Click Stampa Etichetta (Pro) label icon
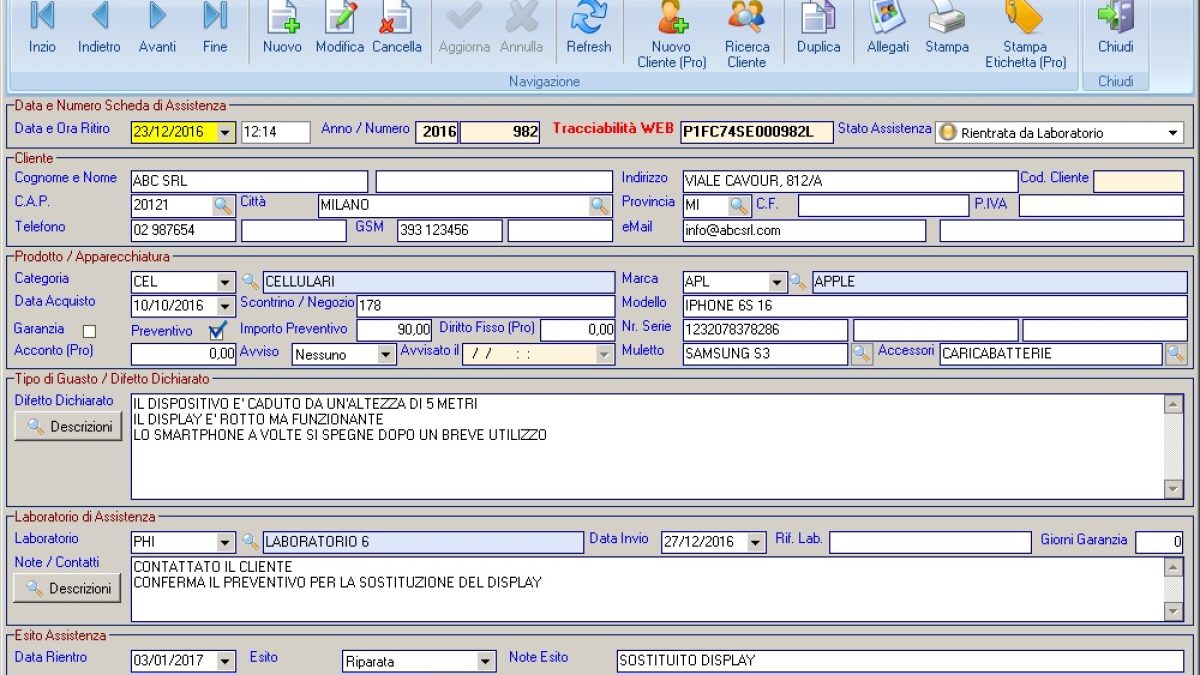This screenshot has width=1200, height=675. [1025, 17]
